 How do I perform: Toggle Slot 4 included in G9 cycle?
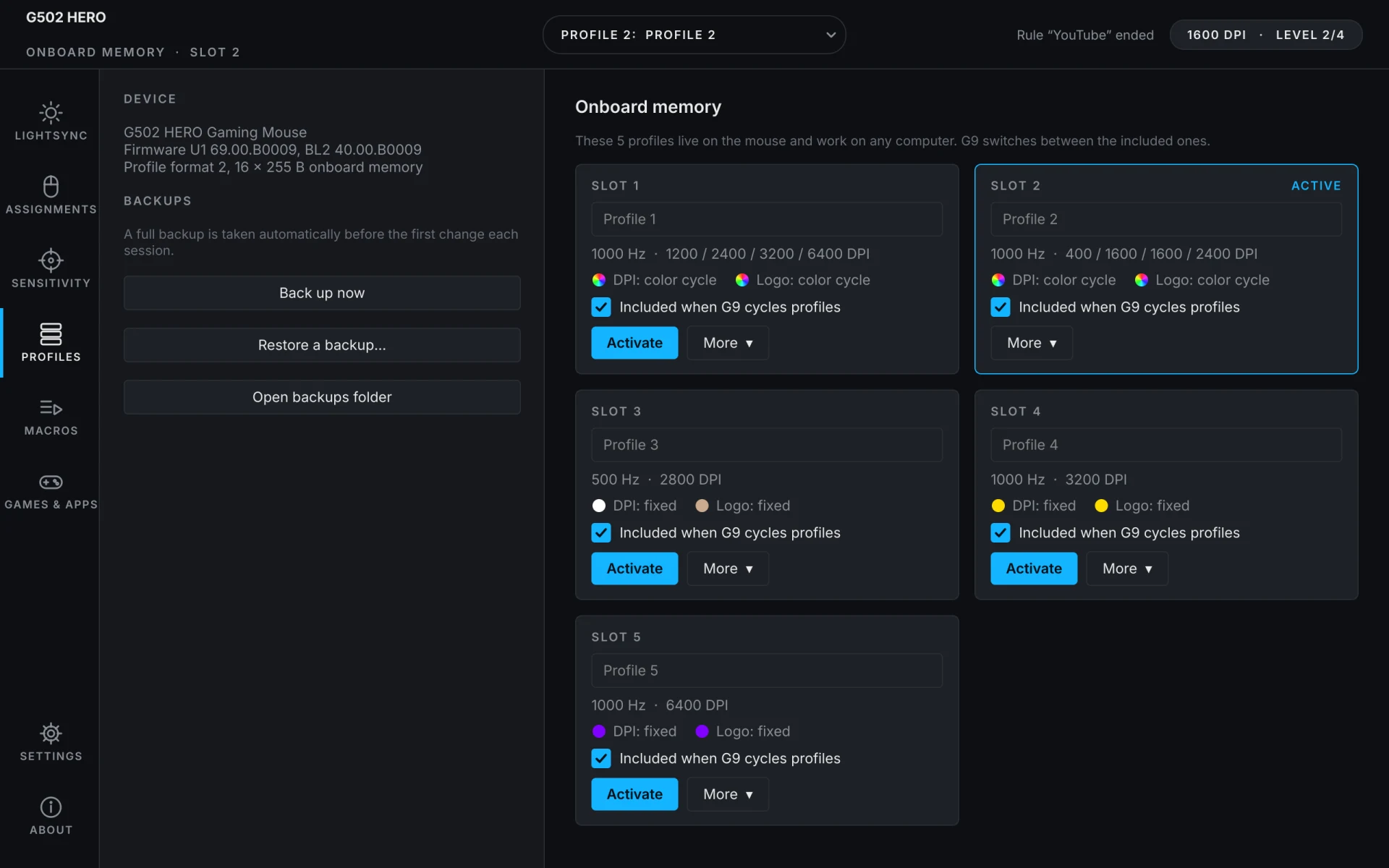1001,533
